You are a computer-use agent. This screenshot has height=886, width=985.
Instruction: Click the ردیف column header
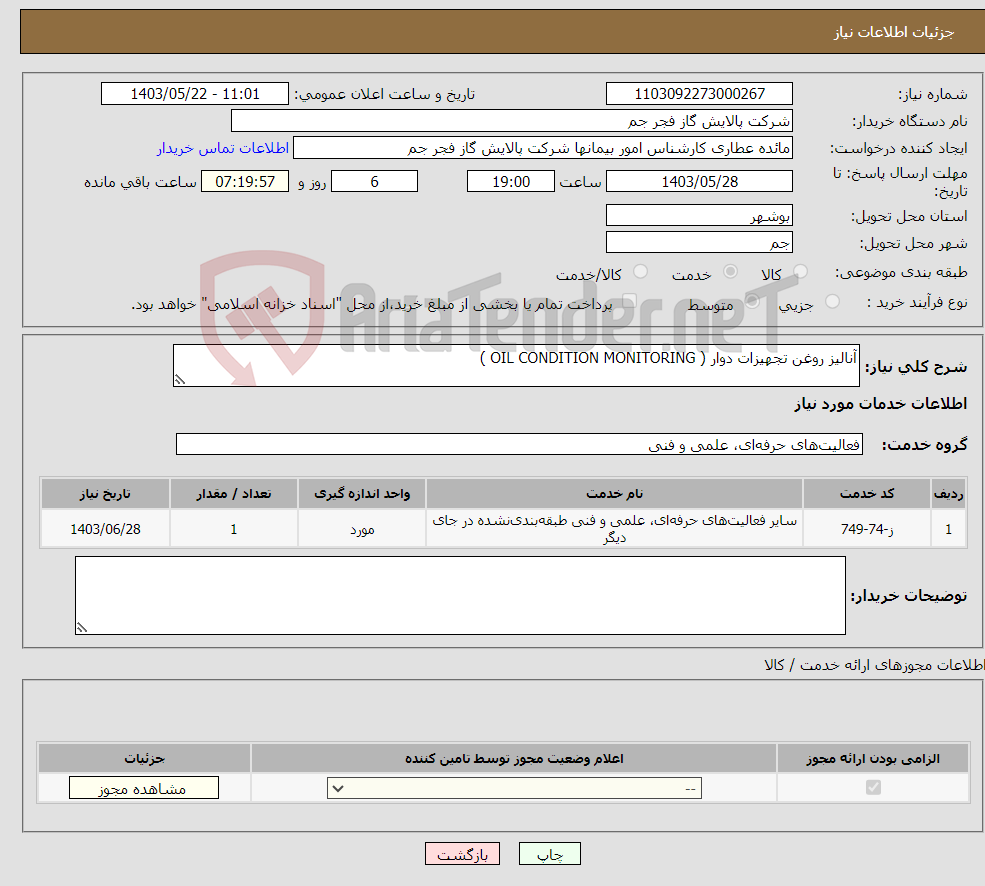coord(949,494)
